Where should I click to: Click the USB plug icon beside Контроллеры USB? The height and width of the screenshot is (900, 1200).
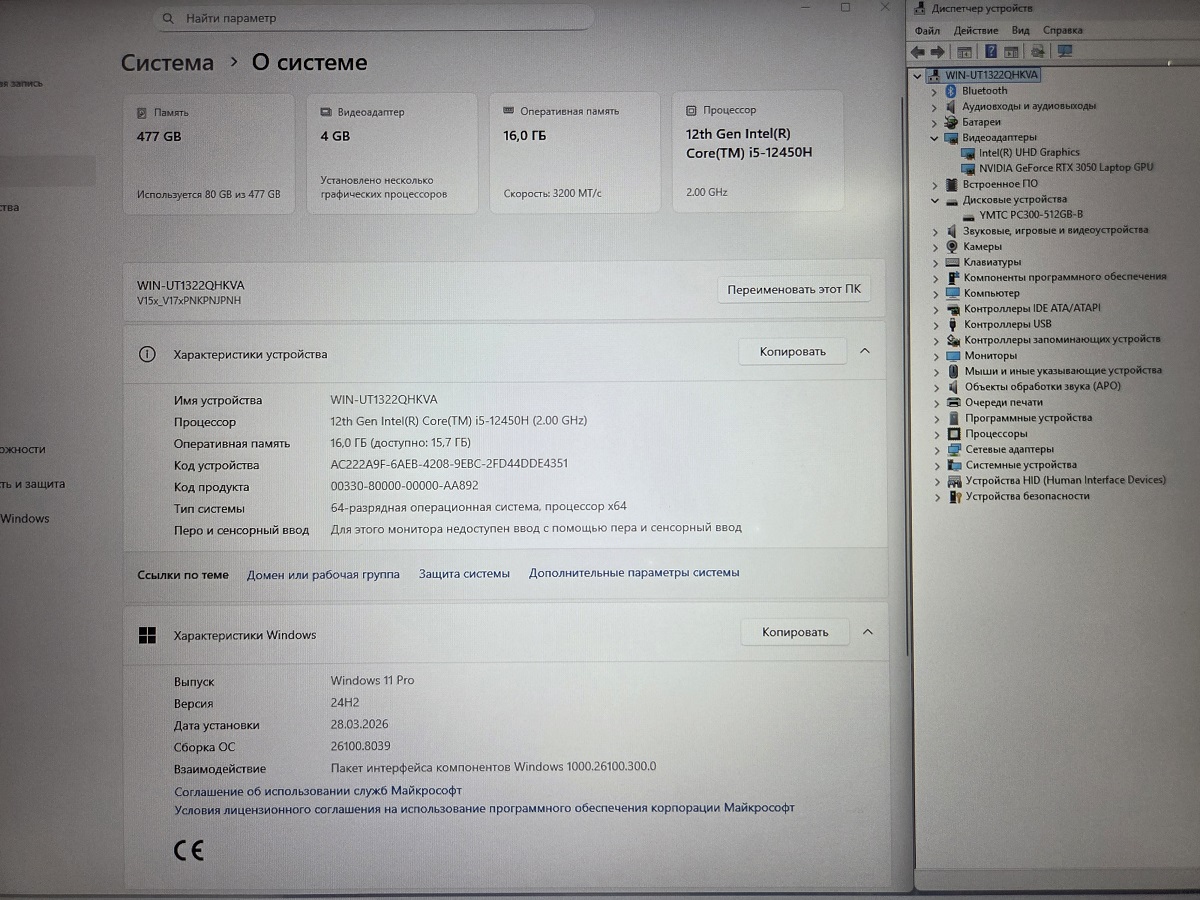coord(953,324)
